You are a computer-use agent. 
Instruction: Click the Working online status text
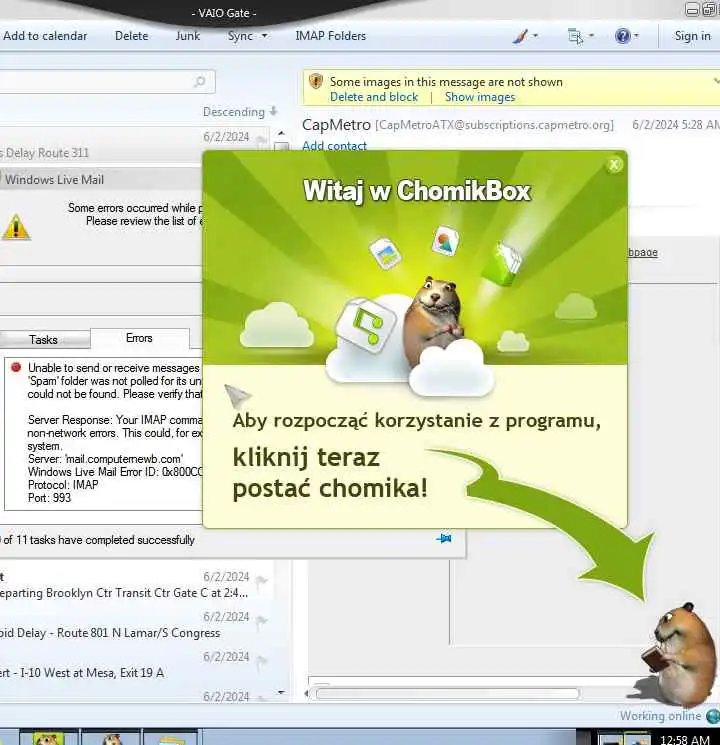tap(660, 716)
